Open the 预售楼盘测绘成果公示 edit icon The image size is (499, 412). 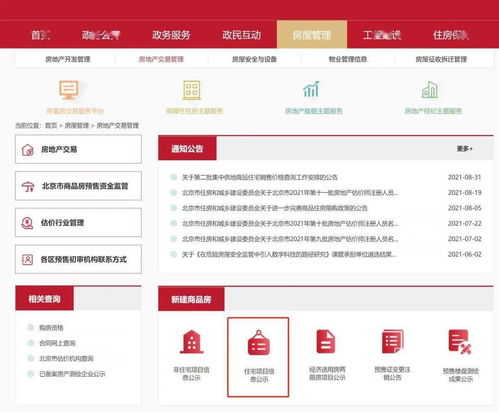[460, 342]
